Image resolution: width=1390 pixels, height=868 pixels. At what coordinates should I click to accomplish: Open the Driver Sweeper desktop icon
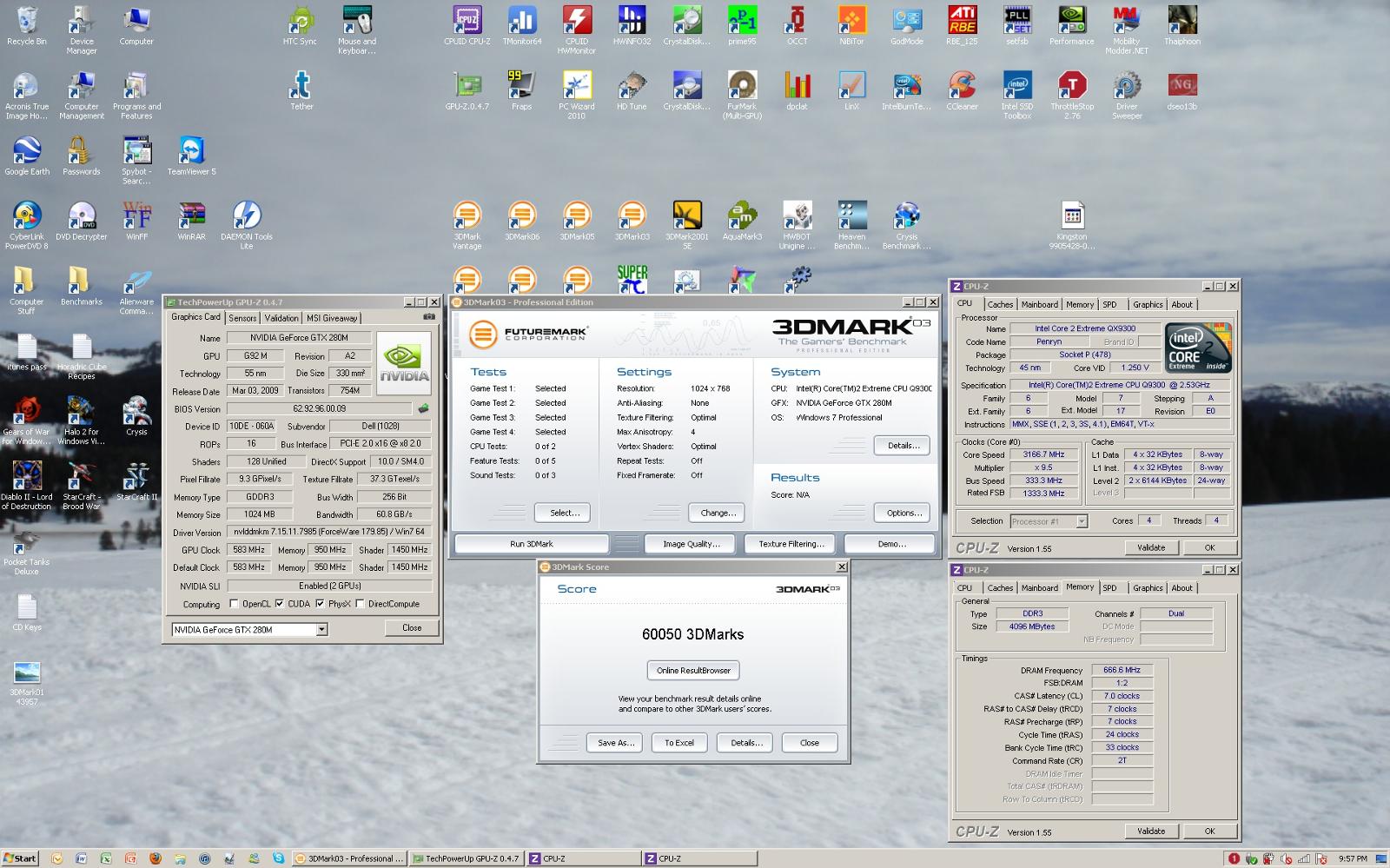pyautogui.click(x=1127, y=95)
